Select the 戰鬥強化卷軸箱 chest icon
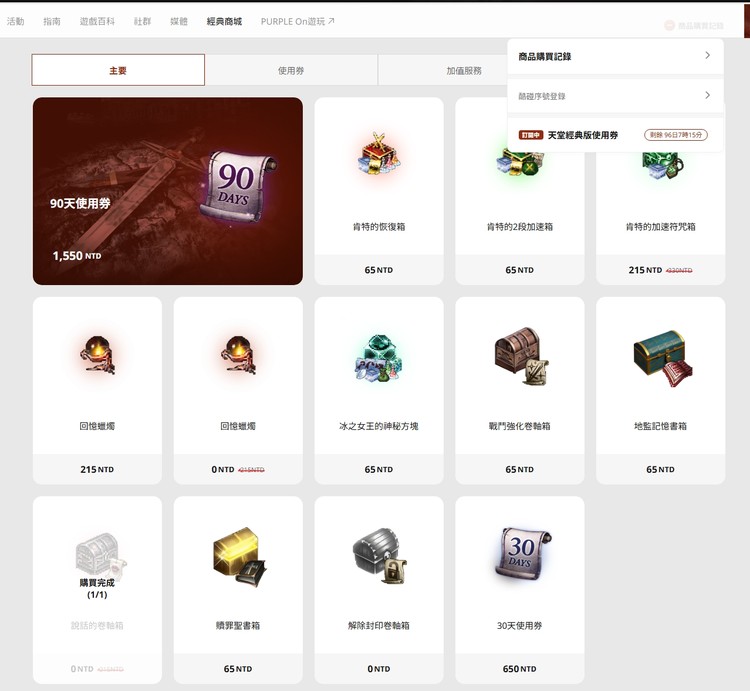This screenshot has height=691, width=750. pyautogui.click(x=521, y=356)
